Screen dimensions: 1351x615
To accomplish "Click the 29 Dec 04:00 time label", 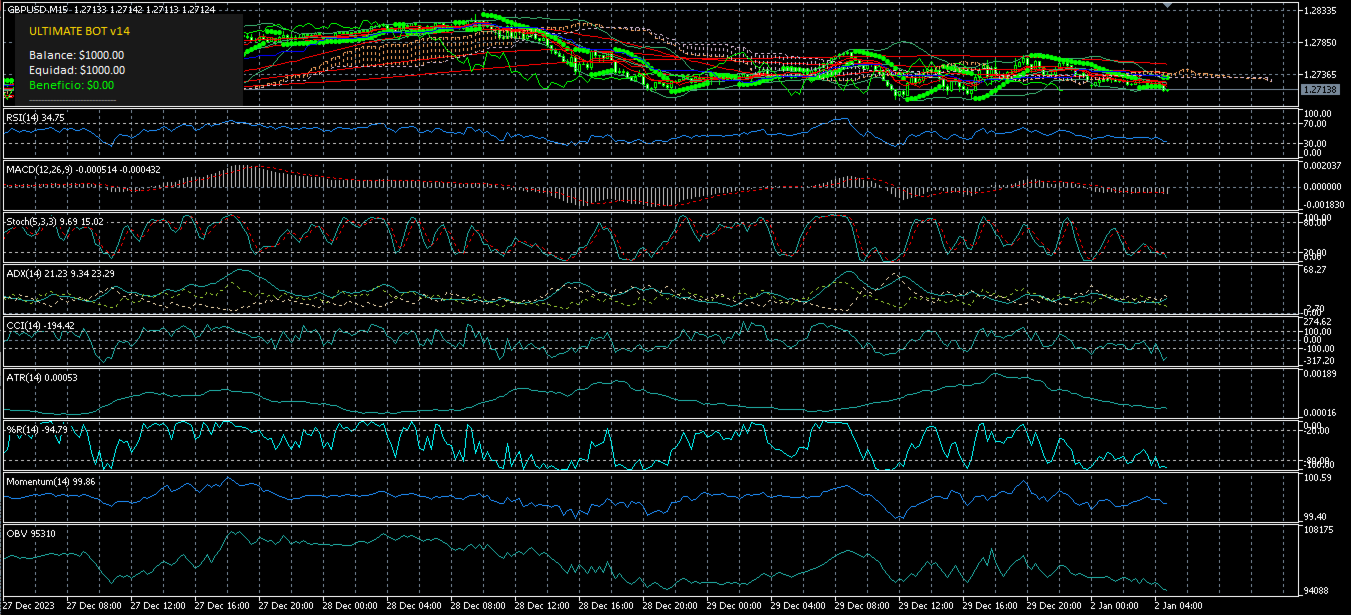I will 799,606.
